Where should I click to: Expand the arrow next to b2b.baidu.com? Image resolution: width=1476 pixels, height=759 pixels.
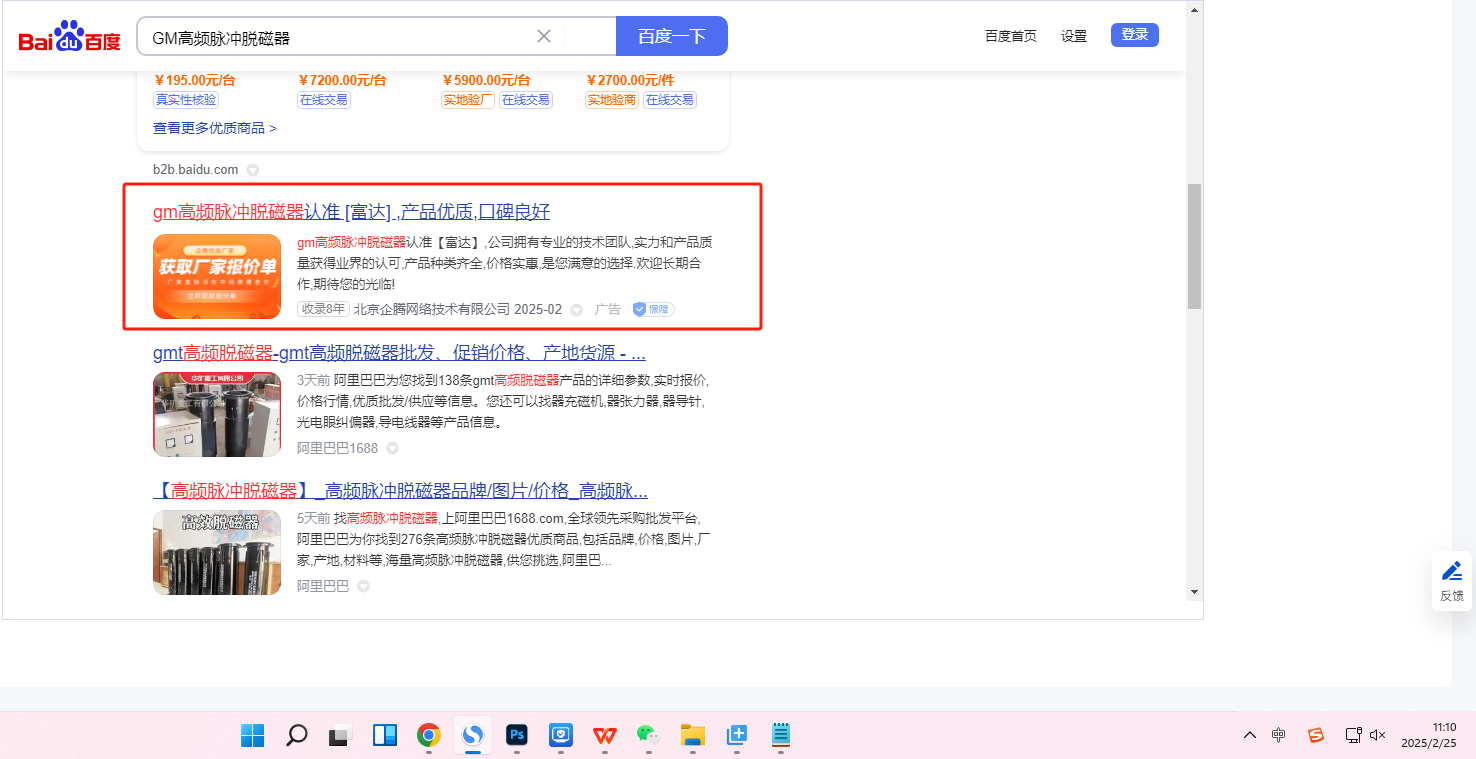(253, 170)
